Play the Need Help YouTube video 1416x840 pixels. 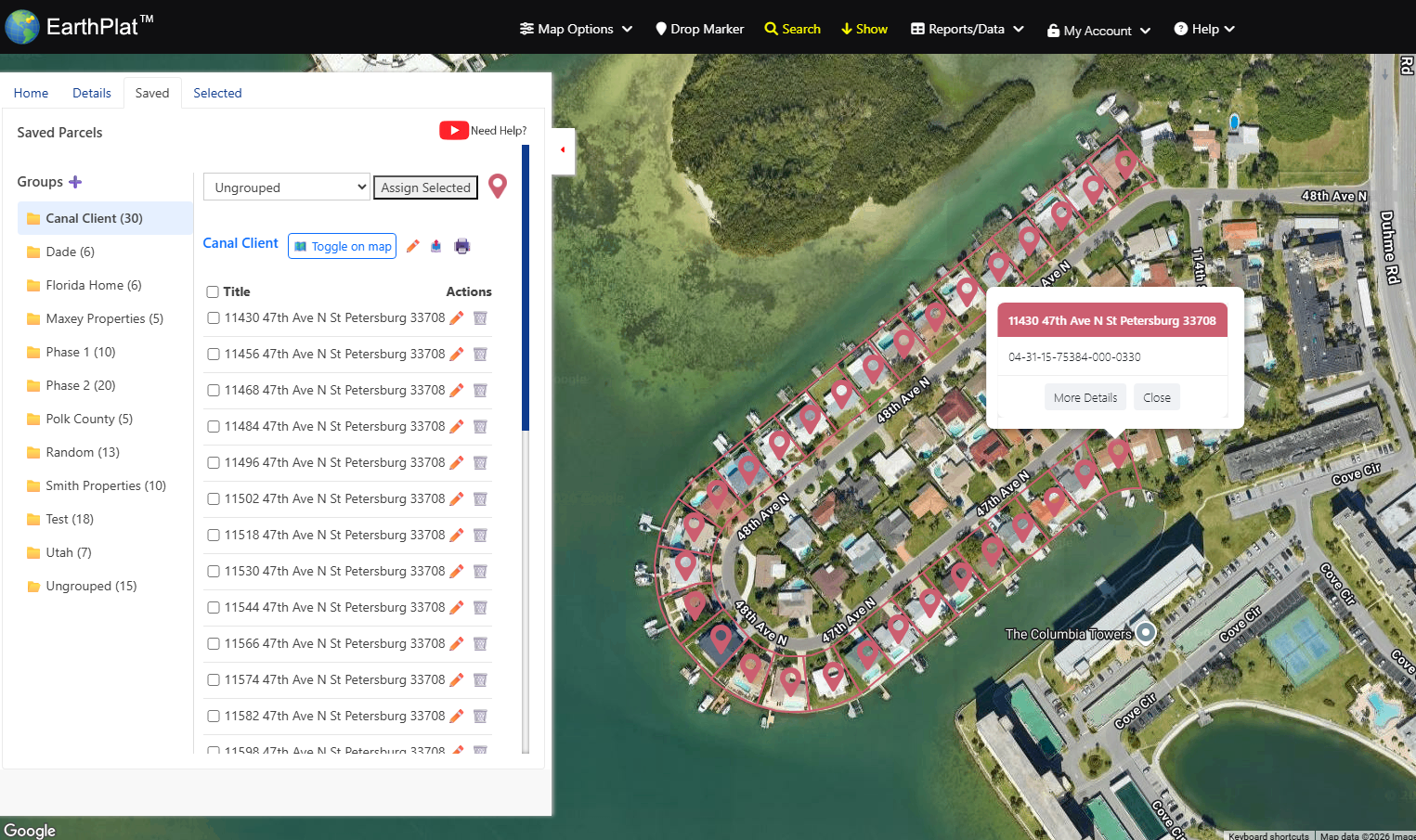coord(454,130)
